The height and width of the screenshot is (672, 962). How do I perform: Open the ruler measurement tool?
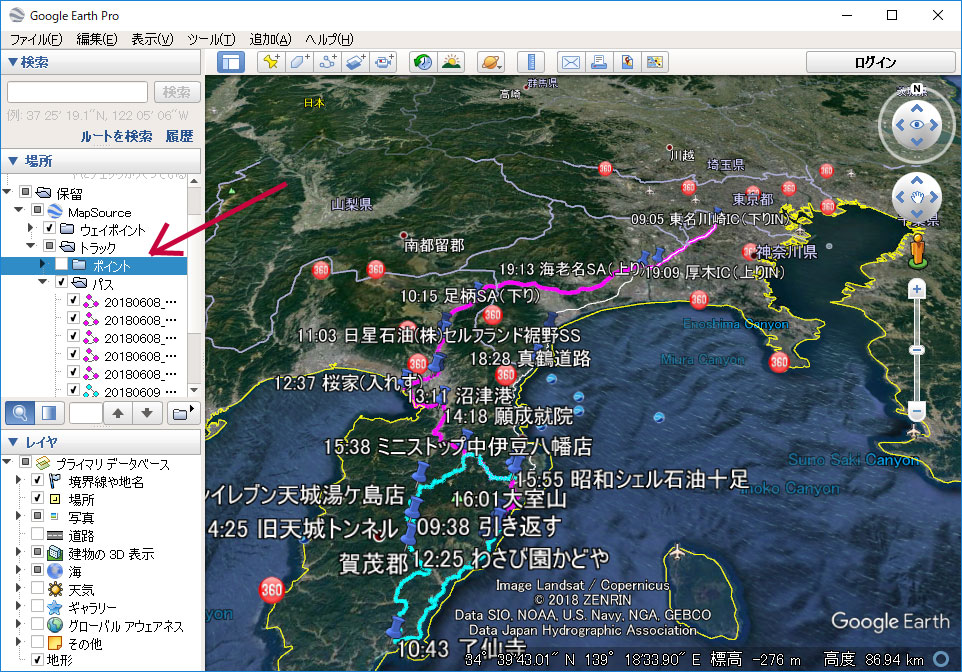point(531,62)
